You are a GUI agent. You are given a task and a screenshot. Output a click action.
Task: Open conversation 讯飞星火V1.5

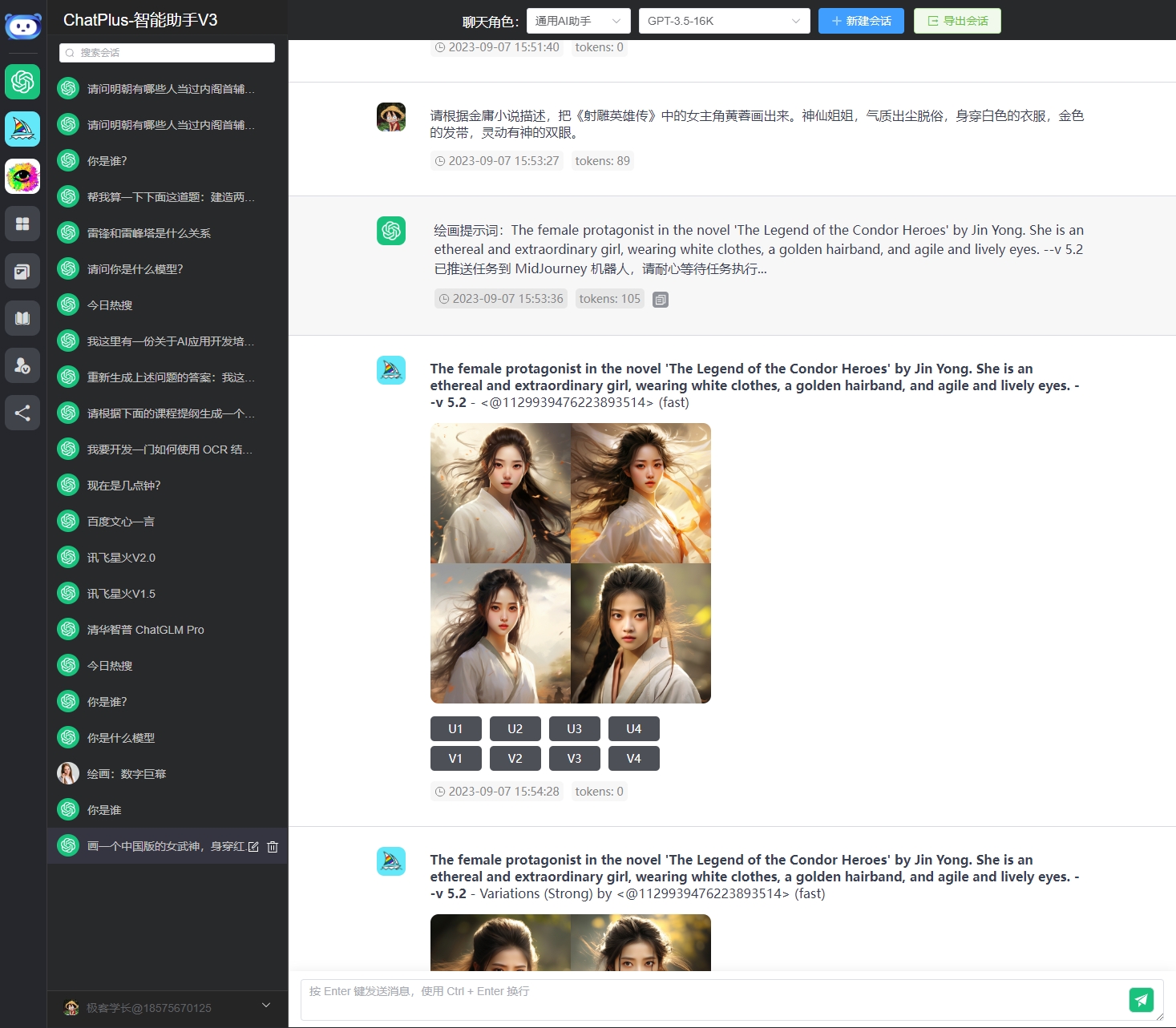point(167,593)
